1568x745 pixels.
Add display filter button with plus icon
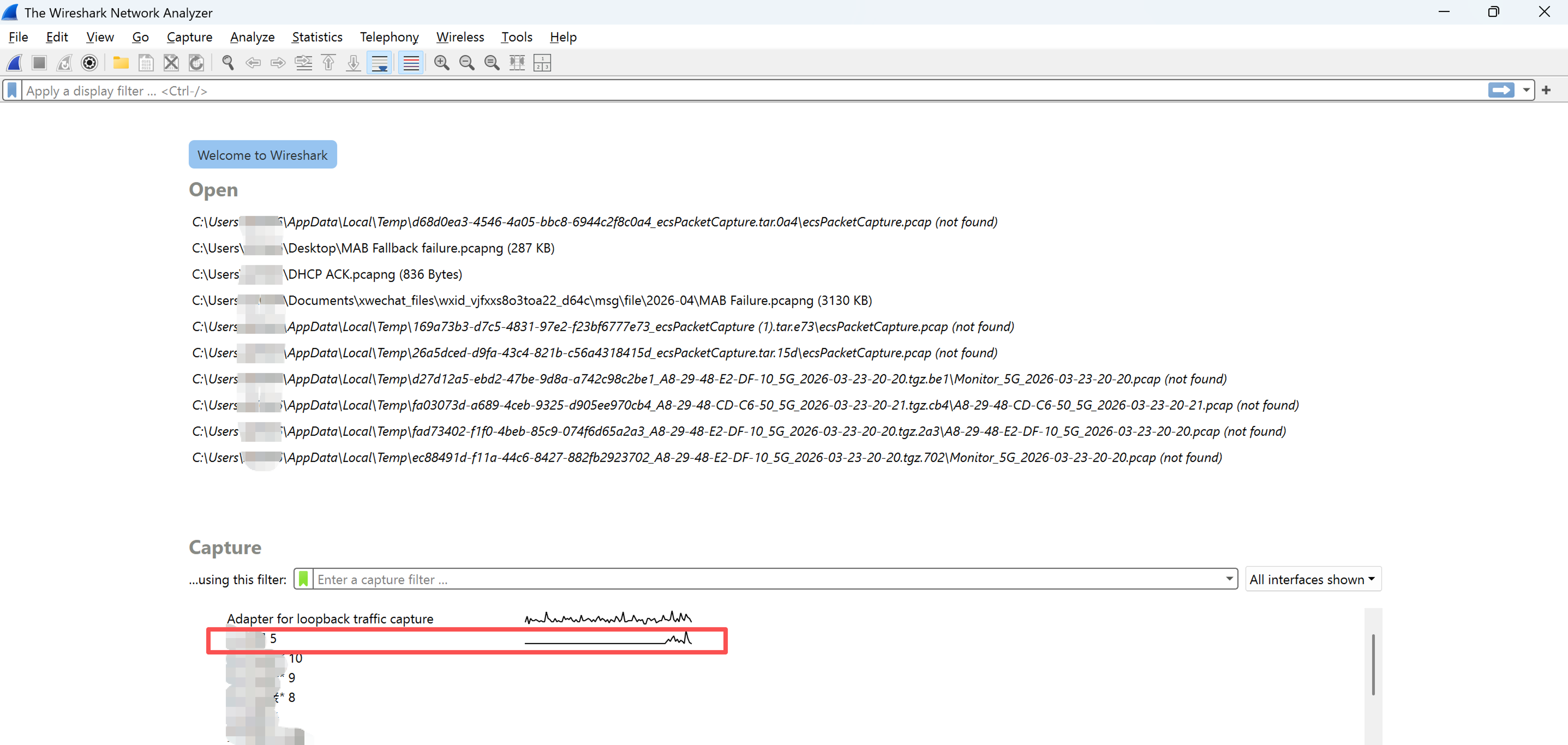tap(1546, 91)
